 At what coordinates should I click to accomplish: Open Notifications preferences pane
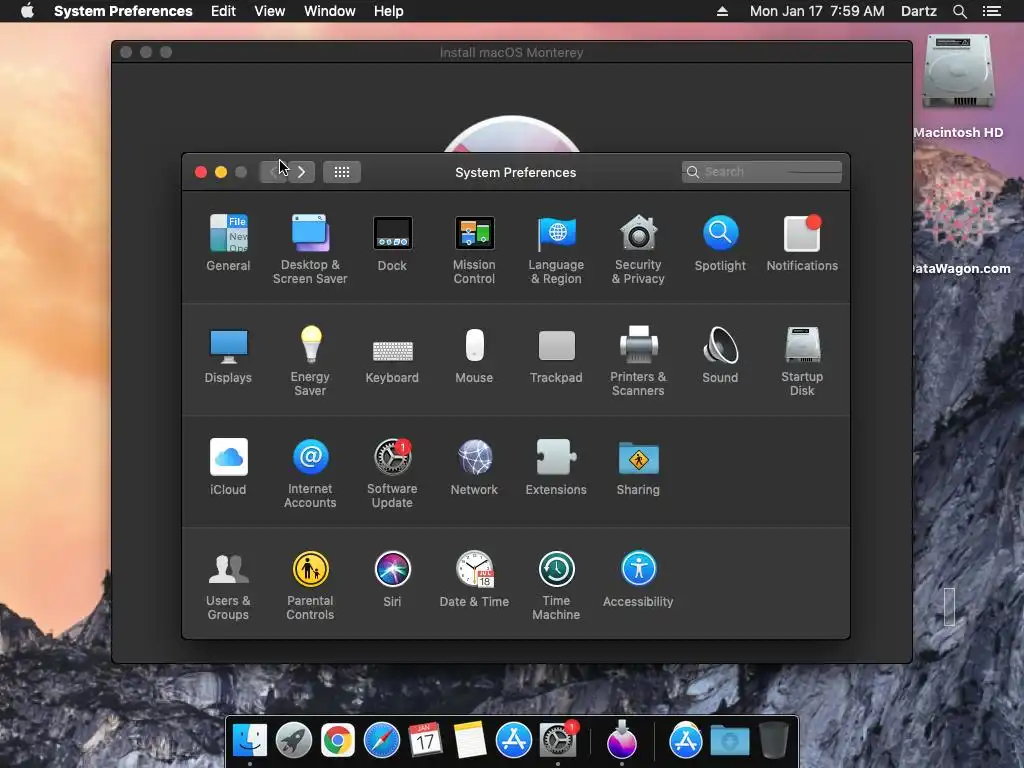click(x=802, y=242)
